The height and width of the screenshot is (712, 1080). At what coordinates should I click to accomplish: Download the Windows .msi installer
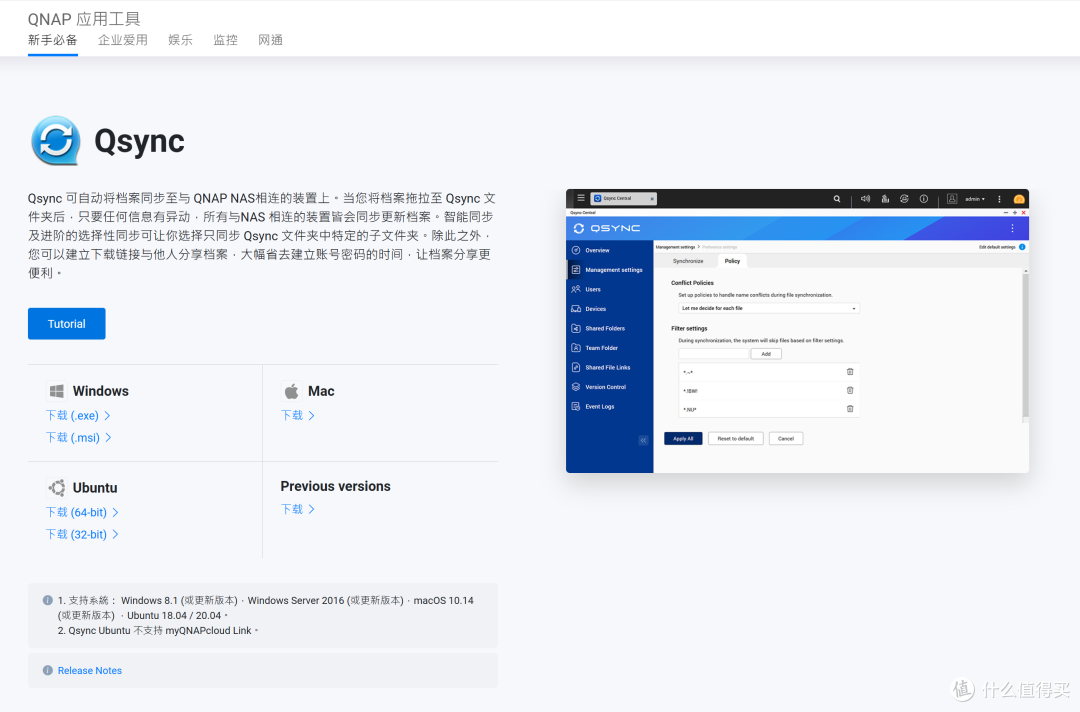[79, 437]
